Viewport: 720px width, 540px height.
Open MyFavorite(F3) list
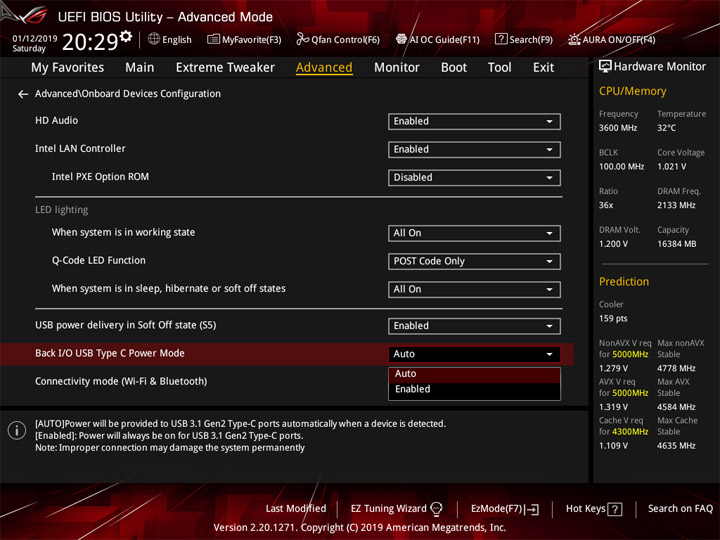244,39
